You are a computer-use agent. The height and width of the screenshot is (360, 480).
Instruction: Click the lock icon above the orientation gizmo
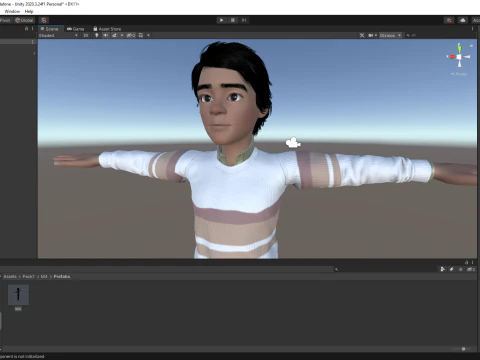pyautogui.click(x=471, y=46)
